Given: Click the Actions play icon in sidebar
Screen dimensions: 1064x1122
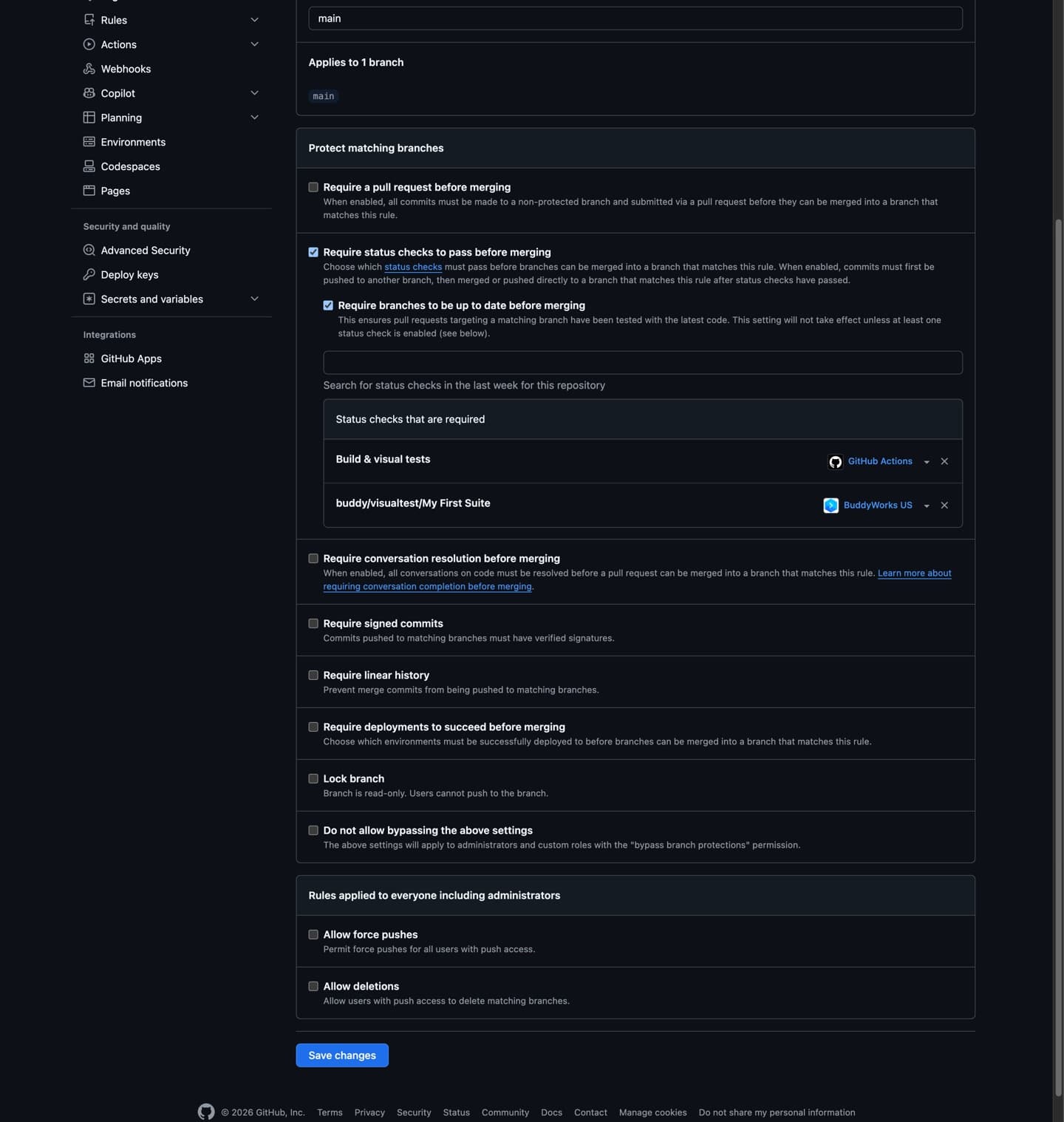Looking at the screenshot, I should (x=89, y=44).
